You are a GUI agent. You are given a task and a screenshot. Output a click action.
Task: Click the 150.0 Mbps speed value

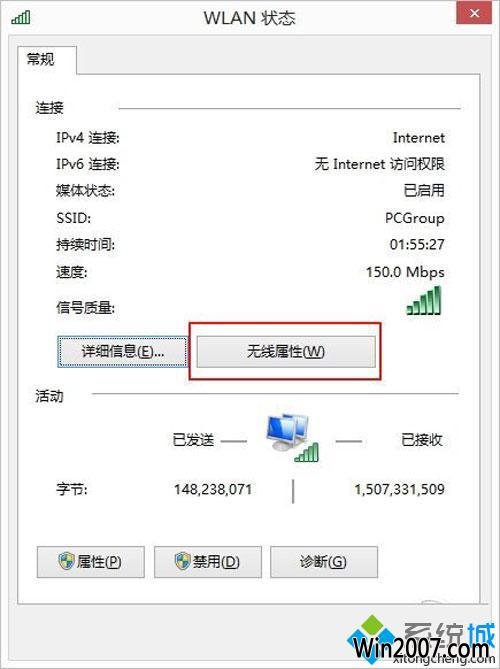pos(405,272)
